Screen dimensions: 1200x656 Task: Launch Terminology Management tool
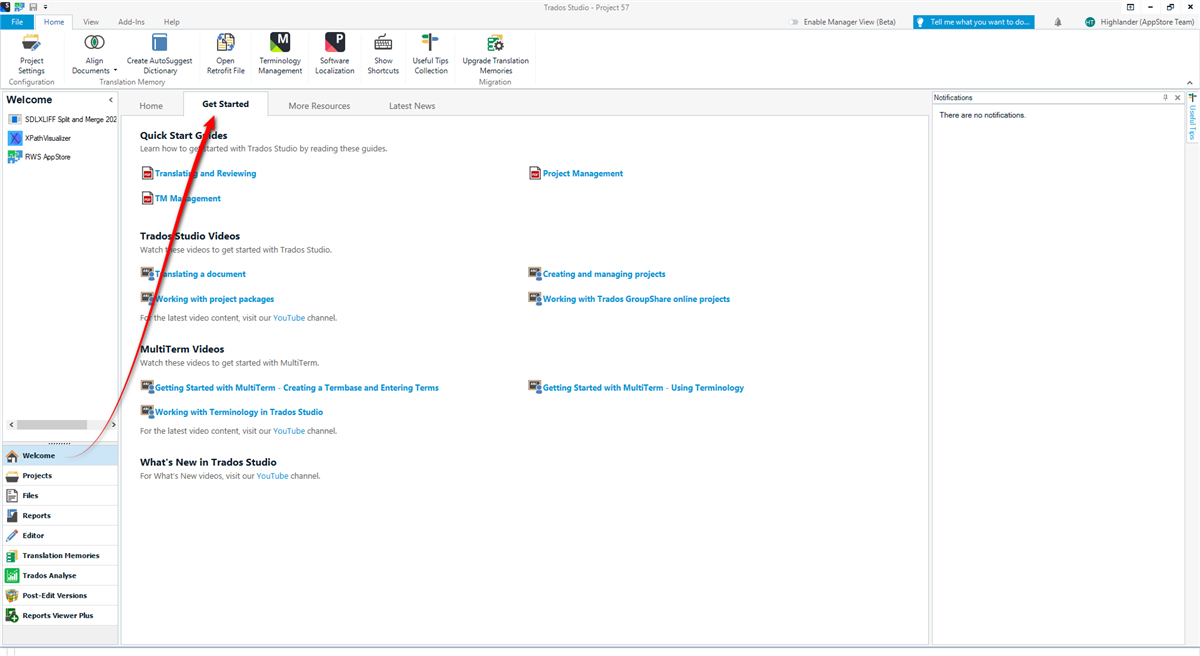[x=280, y=54]
